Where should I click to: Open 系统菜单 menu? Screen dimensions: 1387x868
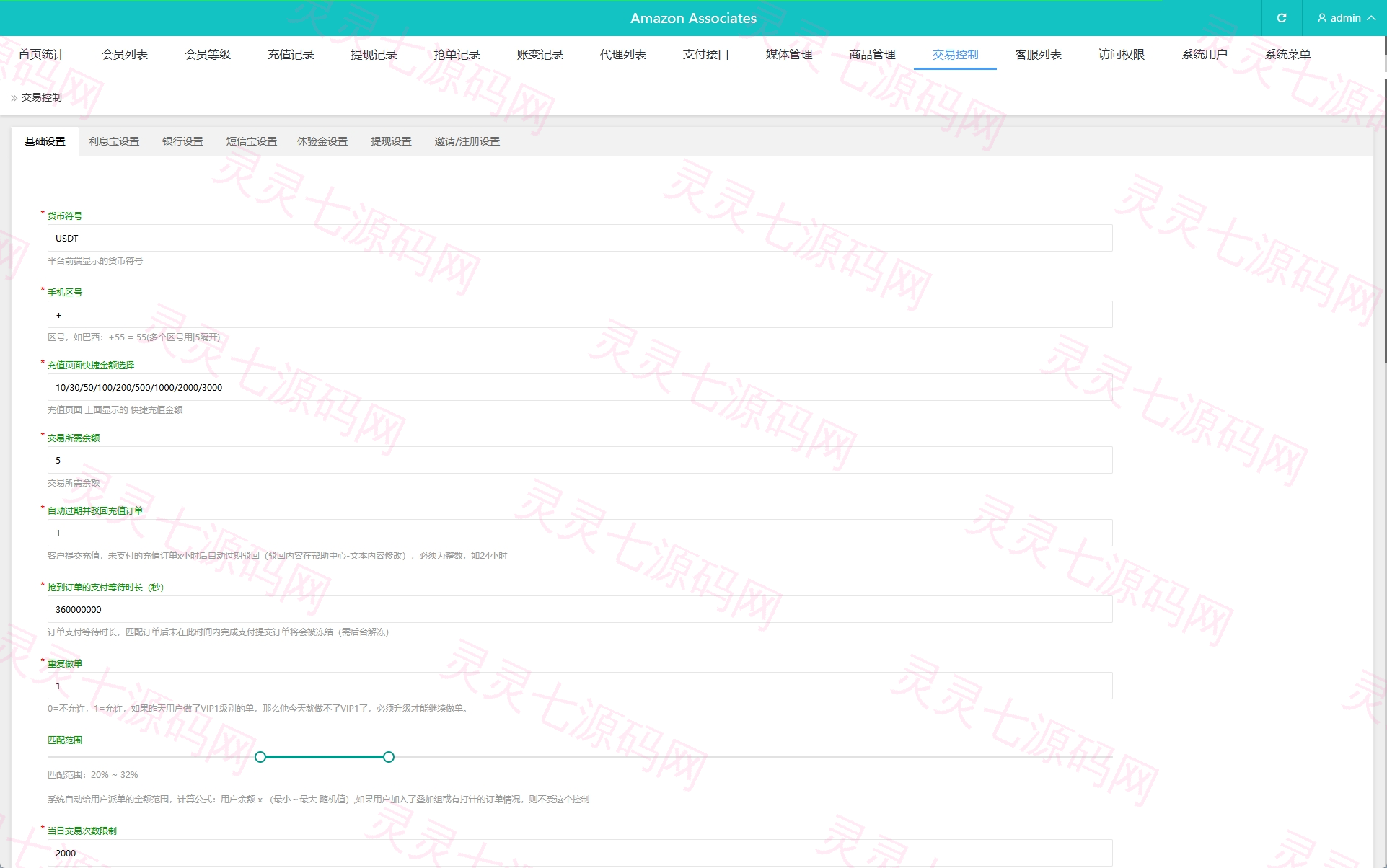(1287, 55)
